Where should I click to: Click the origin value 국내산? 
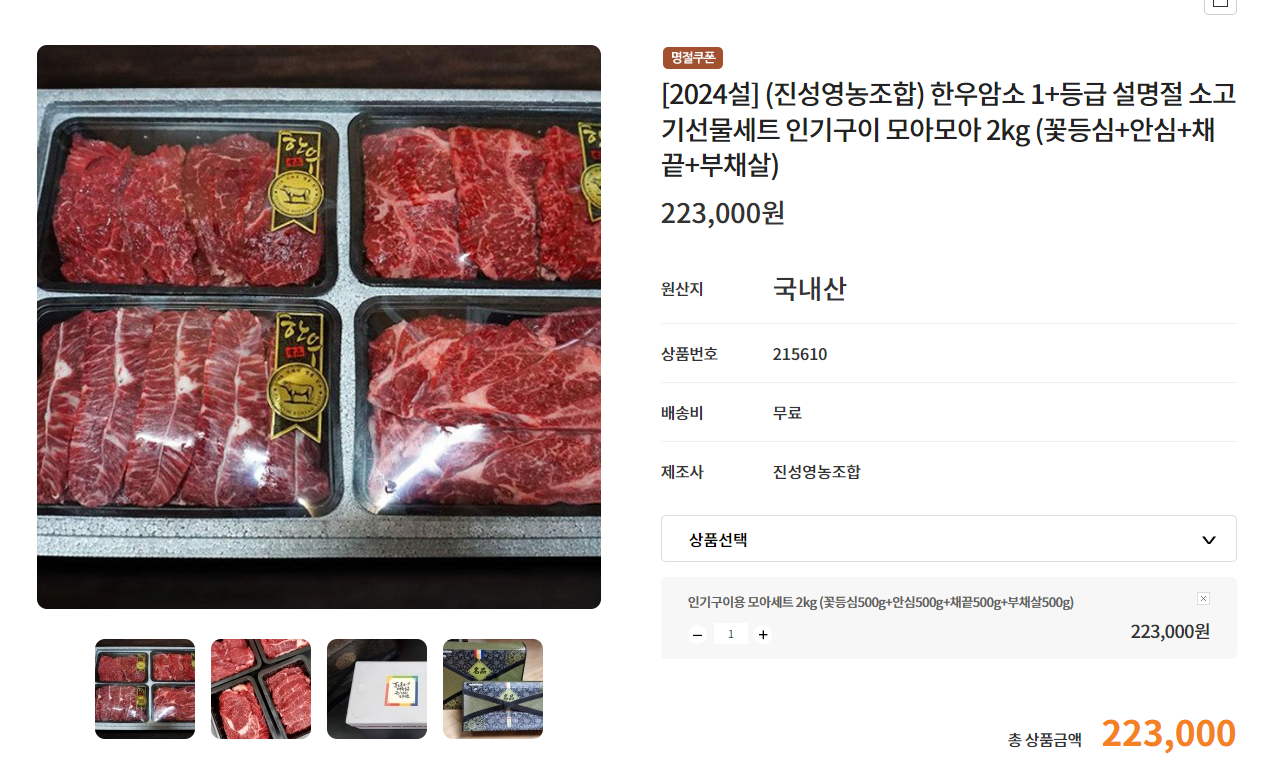(x=810, y=289)
